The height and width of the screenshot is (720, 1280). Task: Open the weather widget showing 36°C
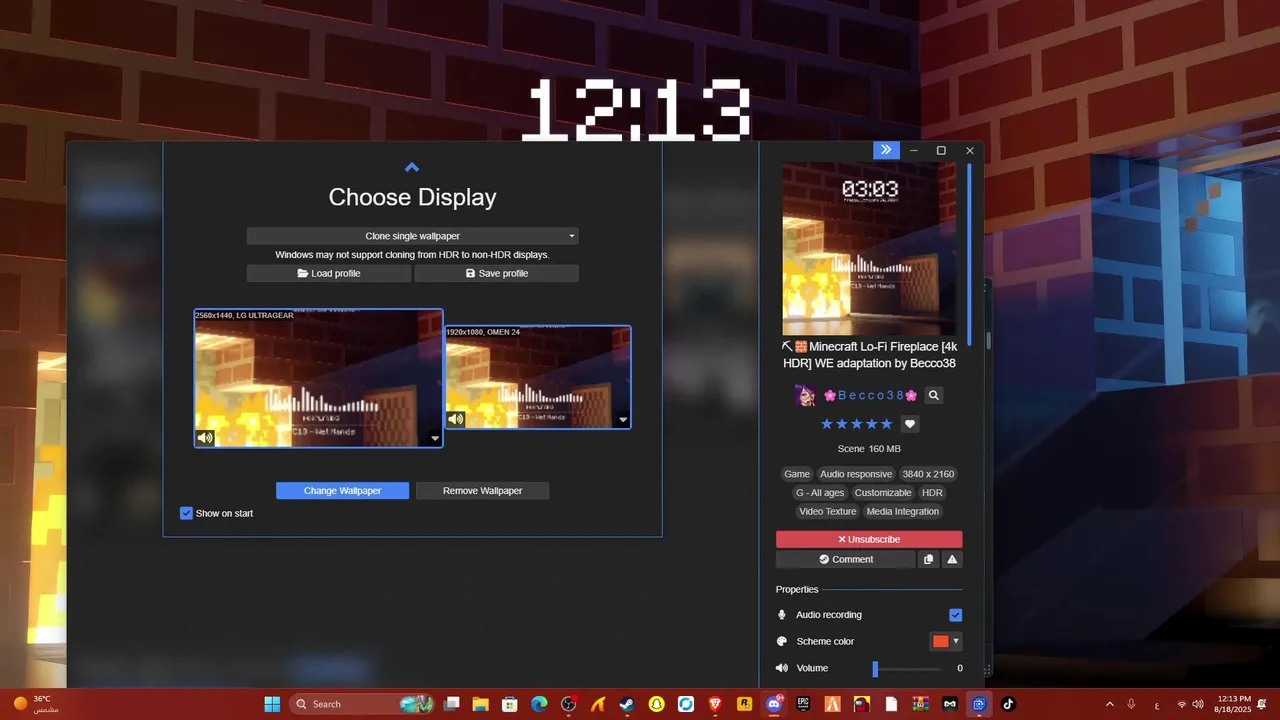tap(36, 704)
